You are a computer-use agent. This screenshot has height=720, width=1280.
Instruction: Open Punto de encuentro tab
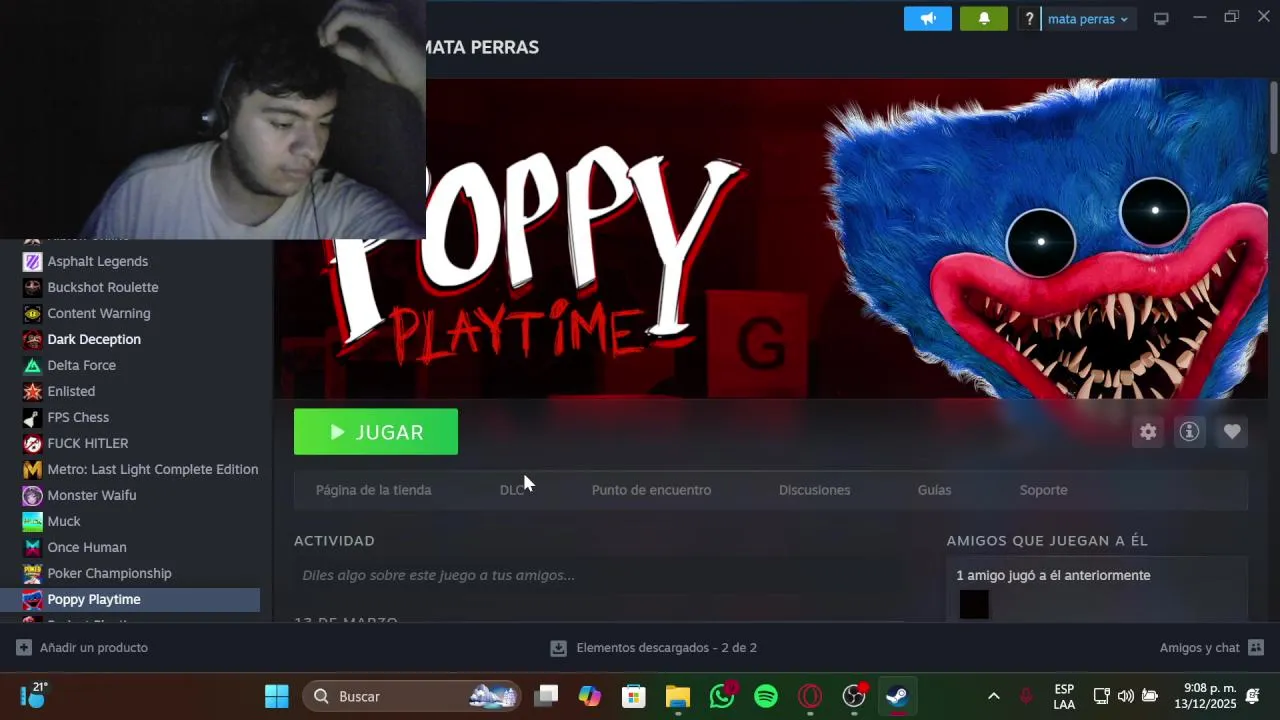click(652, 490)
